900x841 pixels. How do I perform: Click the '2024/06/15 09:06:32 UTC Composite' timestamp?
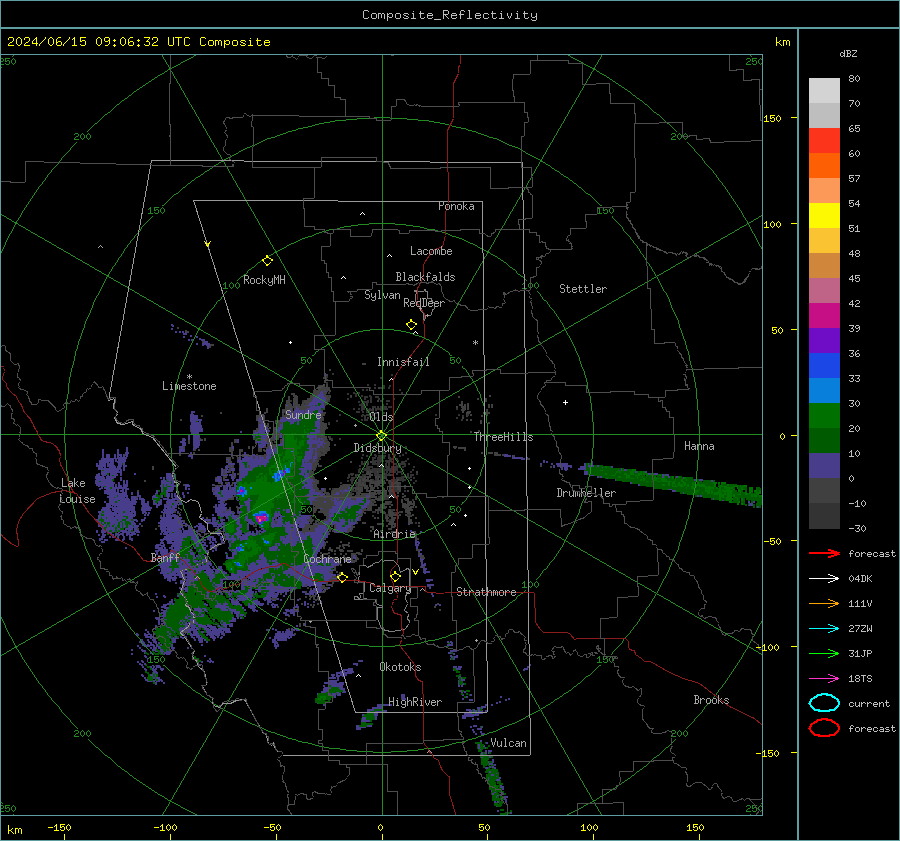coord(138,42)
